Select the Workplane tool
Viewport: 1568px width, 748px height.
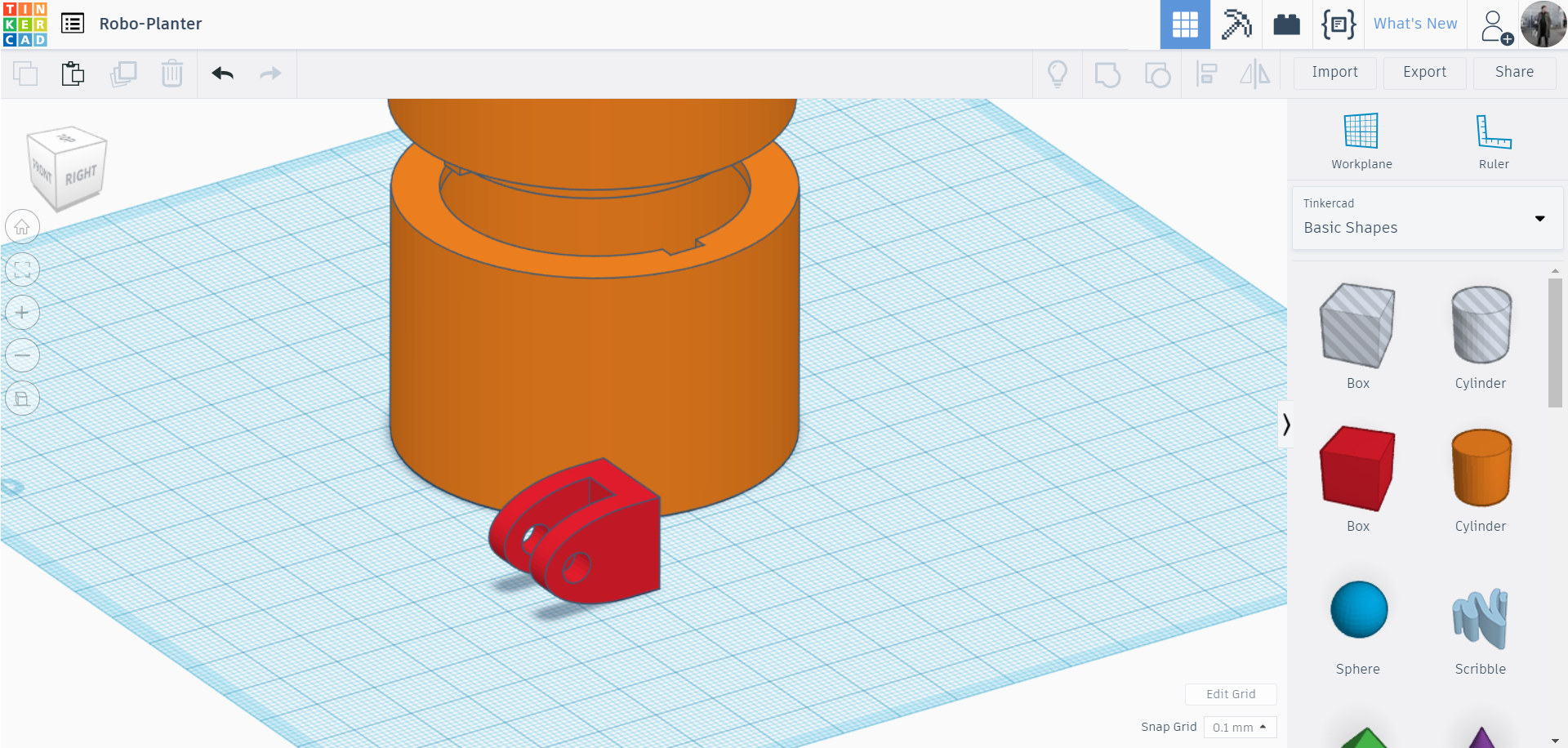1361,140
